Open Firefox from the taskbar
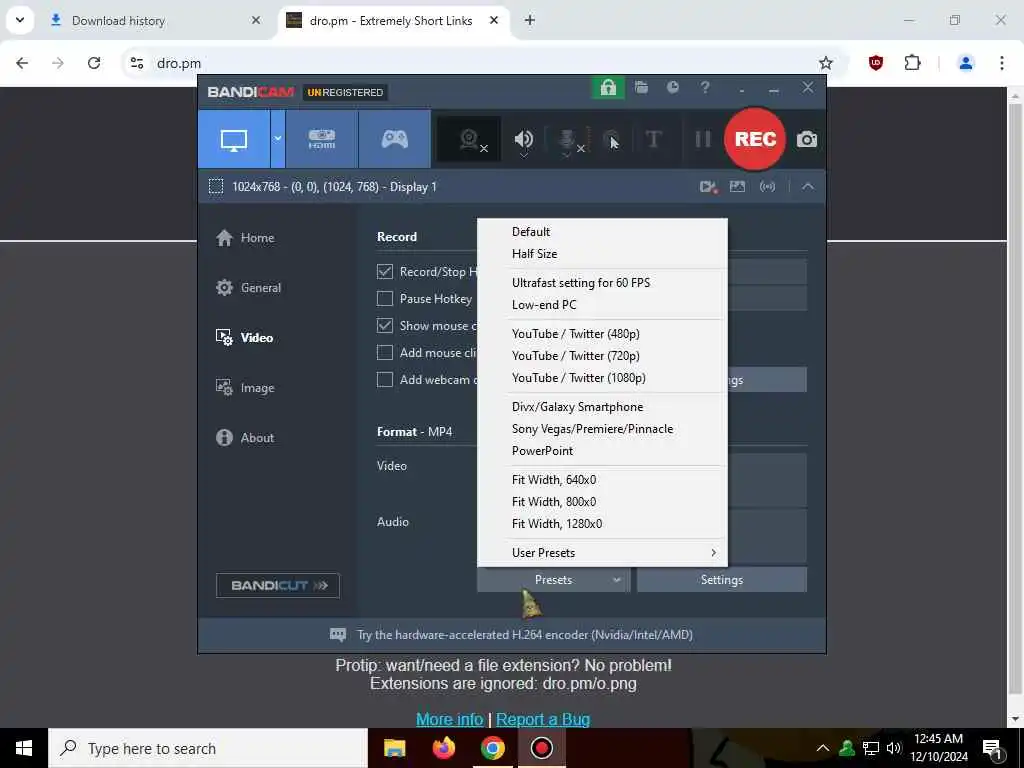Viewport: 1024px width, 768px height. point(444,748)
